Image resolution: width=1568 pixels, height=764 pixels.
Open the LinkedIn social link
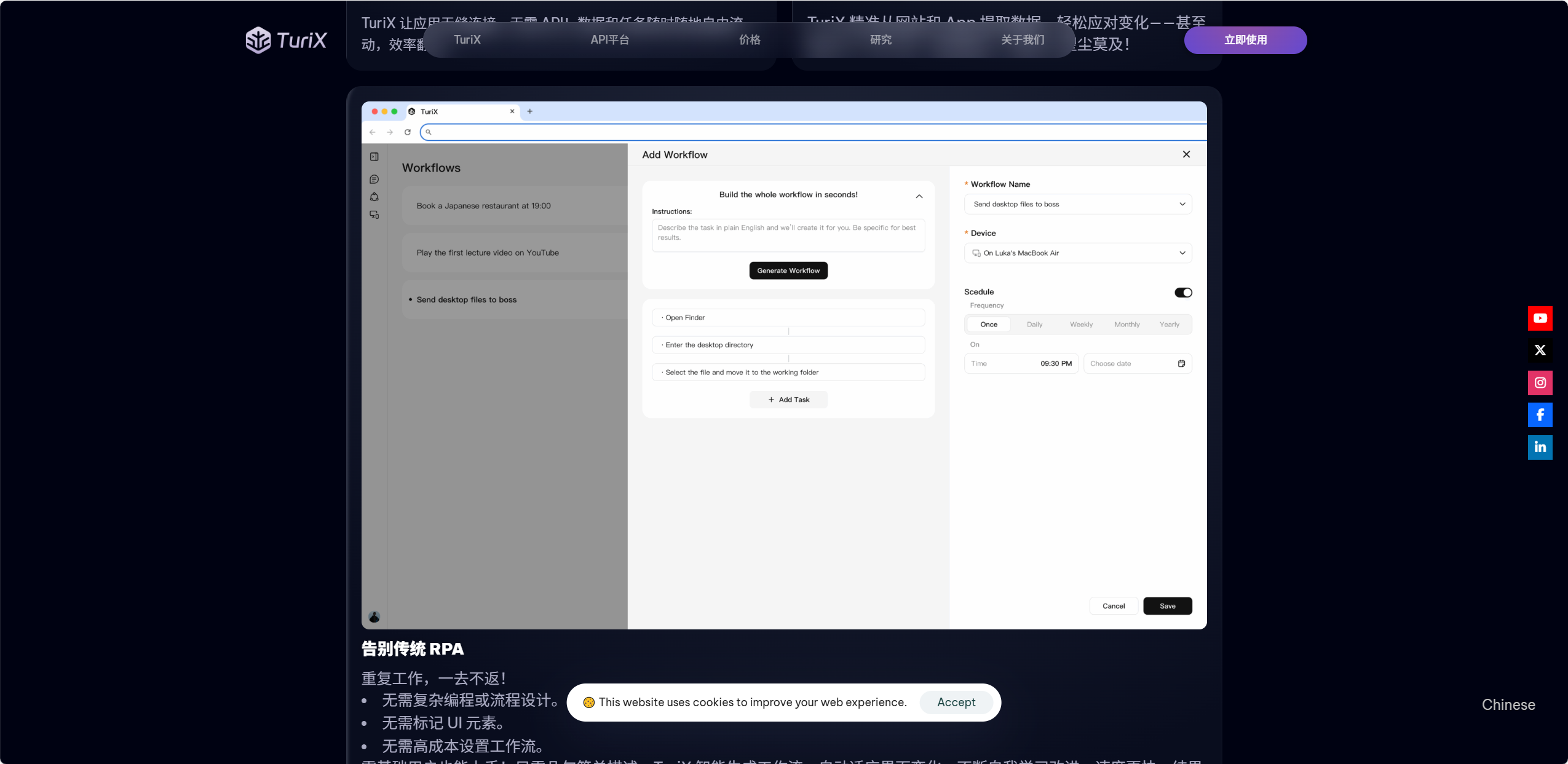pyautogui.click(x=1540, y=447)
